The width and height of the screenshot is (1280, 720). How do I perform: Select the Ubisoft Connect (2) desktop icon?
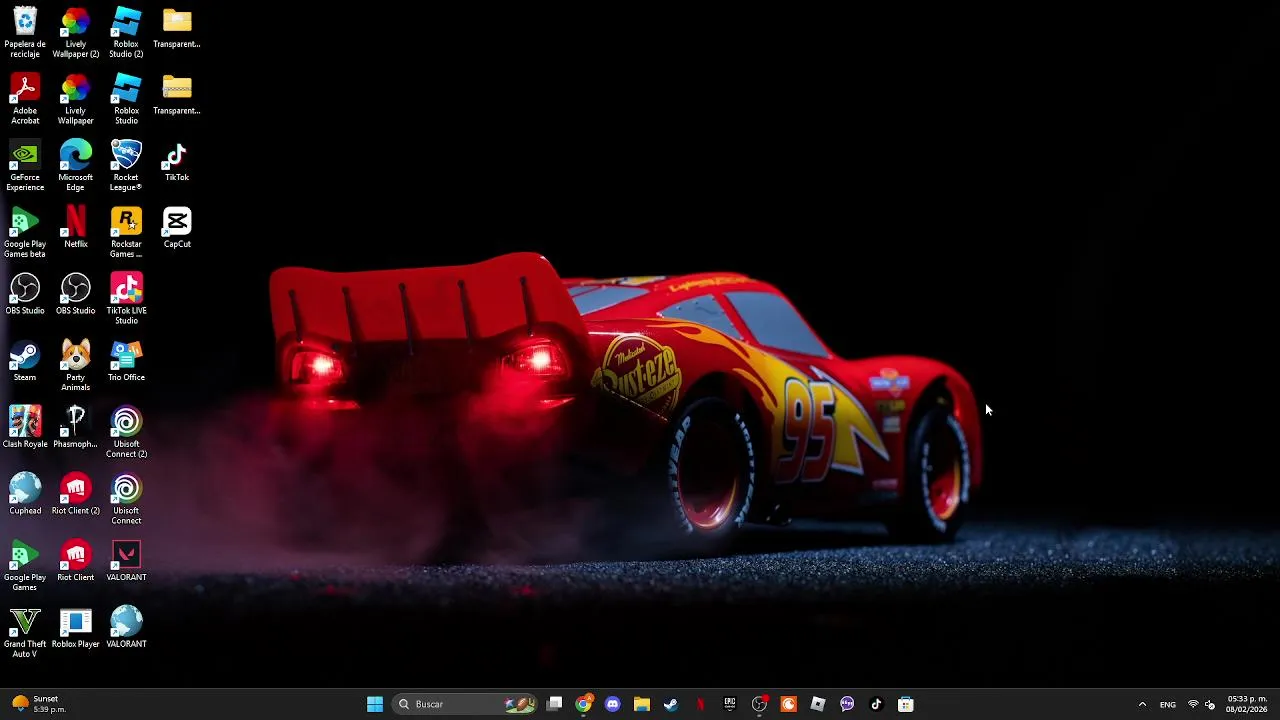click(126, 433)
